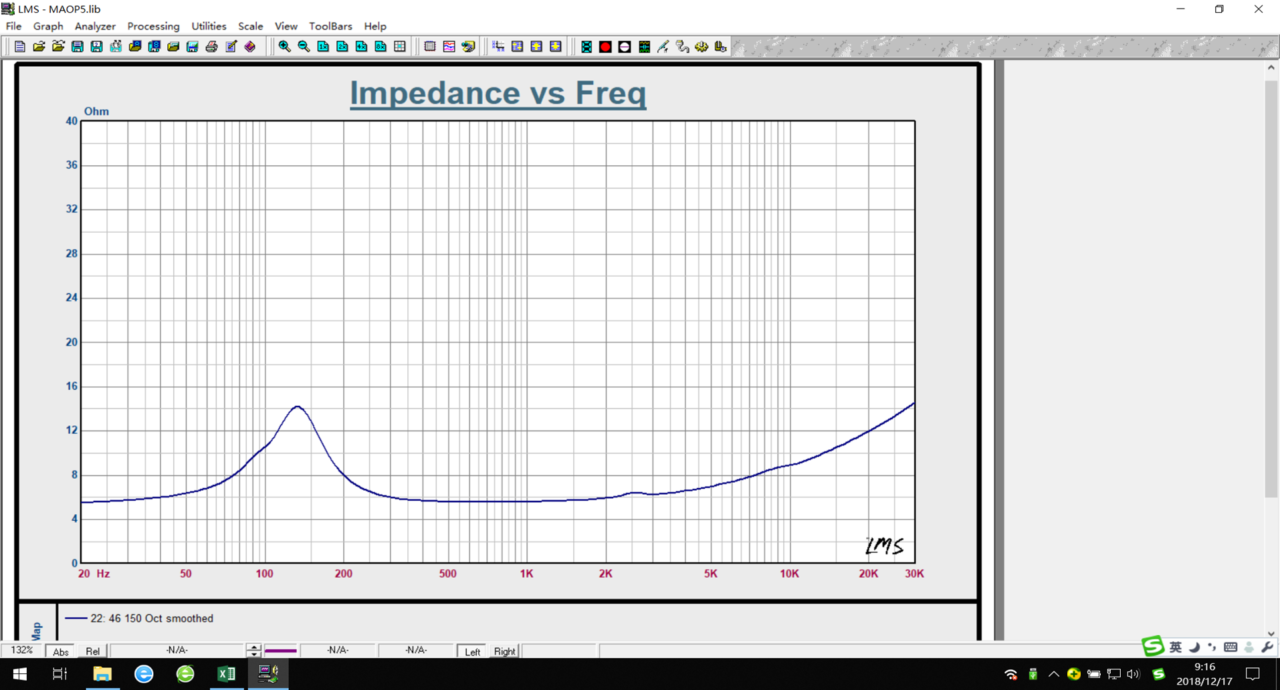The width and height of the screenshot is (1280, 690).
Task: Click the 132% zoom level field
Action: 22,651
